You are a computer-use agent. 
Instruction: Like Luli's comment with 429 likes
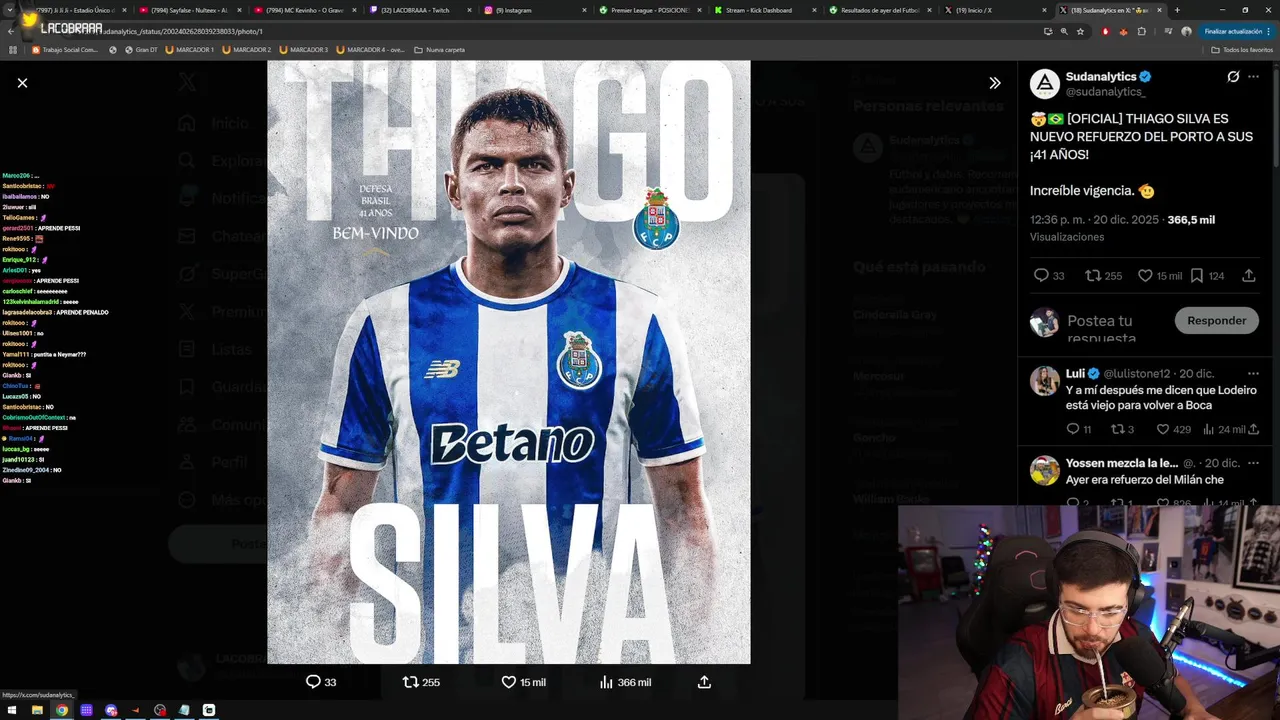click(x=1173, y=429)
